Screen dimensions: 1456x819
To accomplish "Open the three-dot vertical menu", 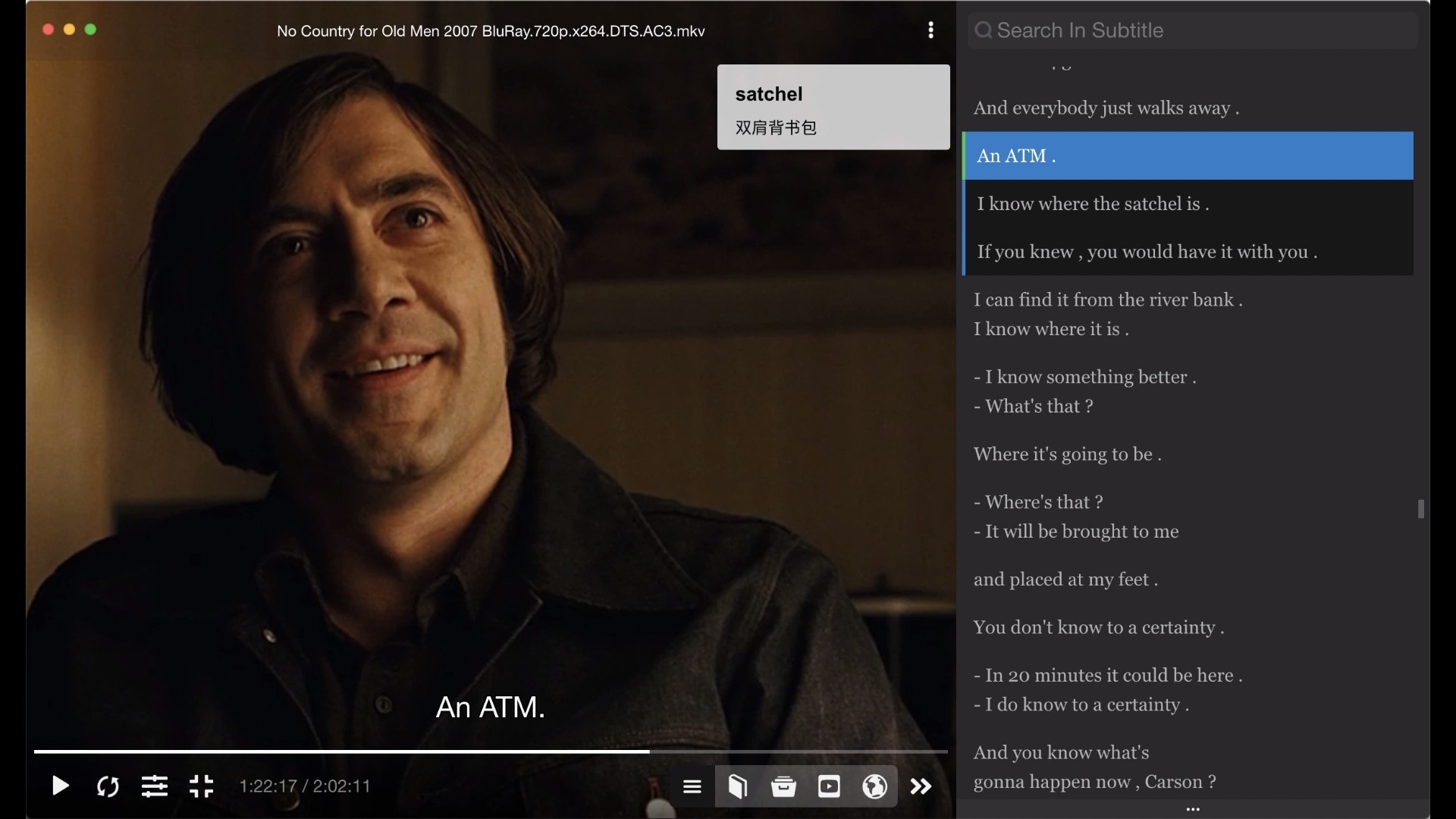I will click(930, 30).
